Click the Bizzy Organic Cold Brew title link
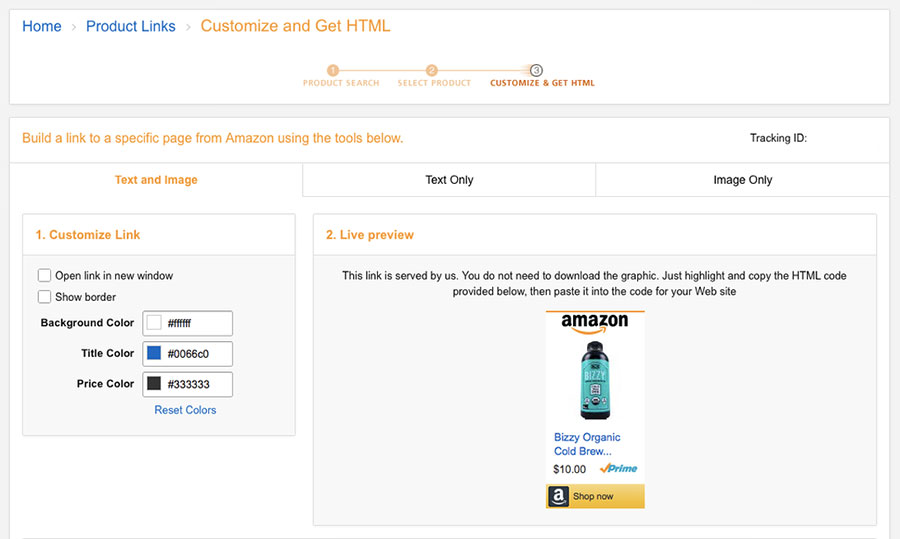 (587, 444)
